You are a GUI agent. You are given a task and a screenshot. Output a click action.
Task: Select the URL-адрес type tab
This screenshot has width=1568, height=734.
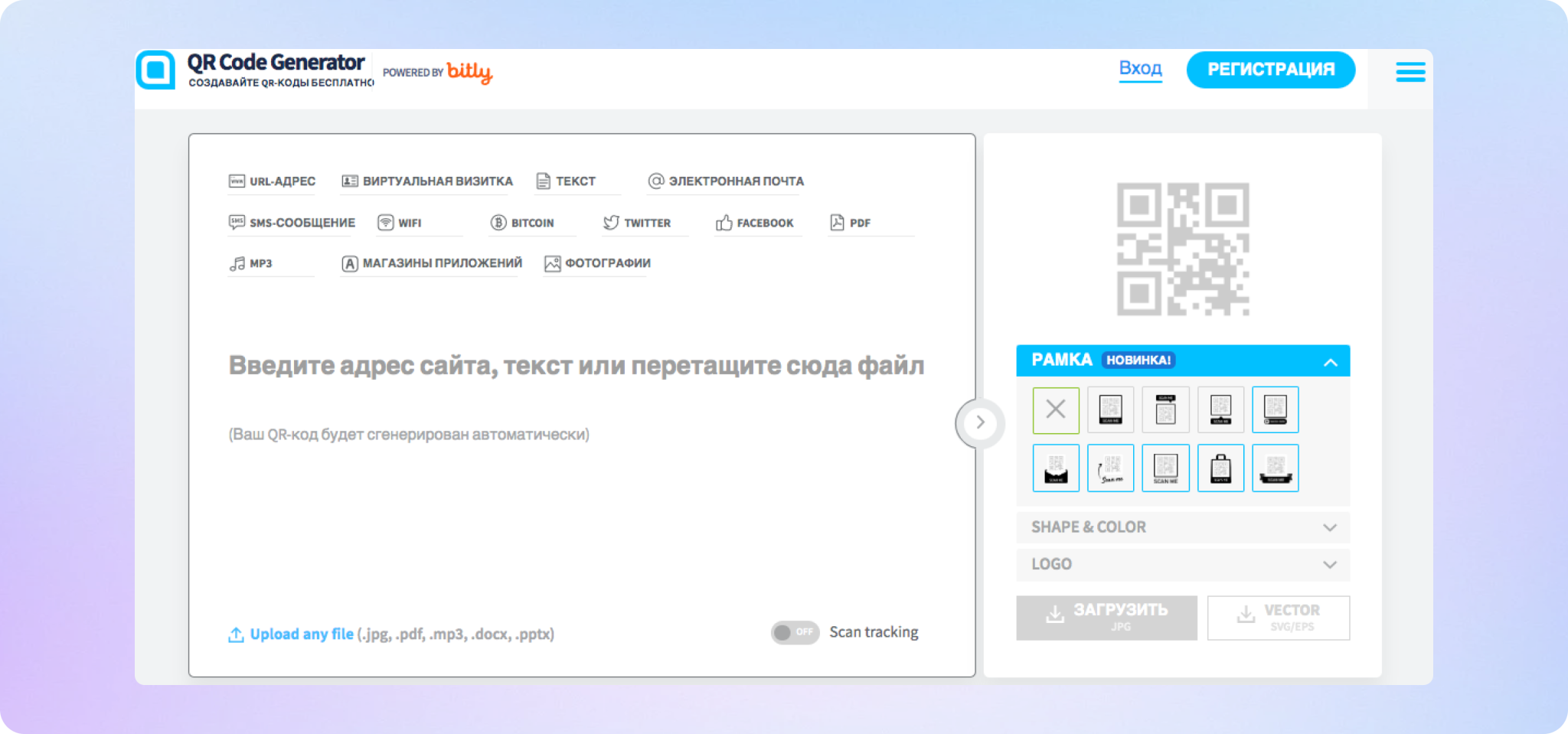(x=273, y=181)
